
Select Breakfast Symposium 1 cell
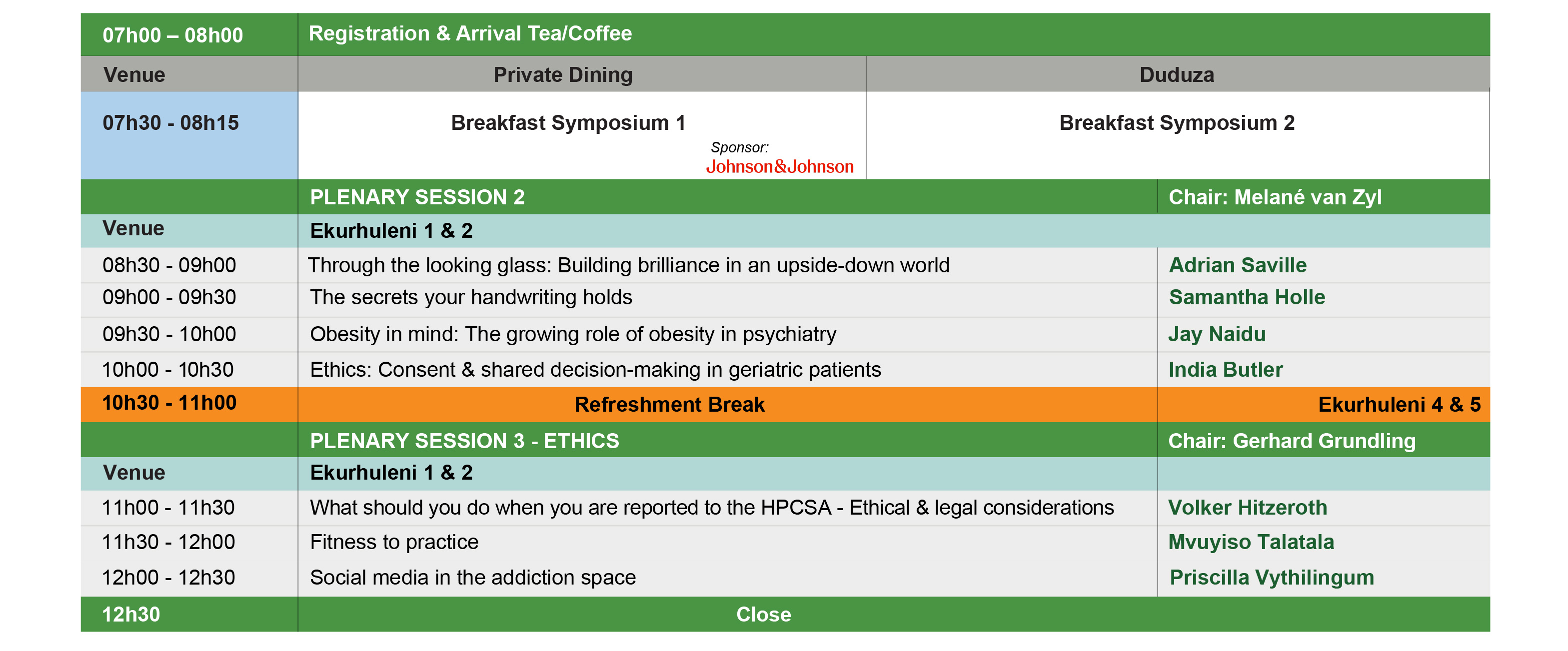582,135
